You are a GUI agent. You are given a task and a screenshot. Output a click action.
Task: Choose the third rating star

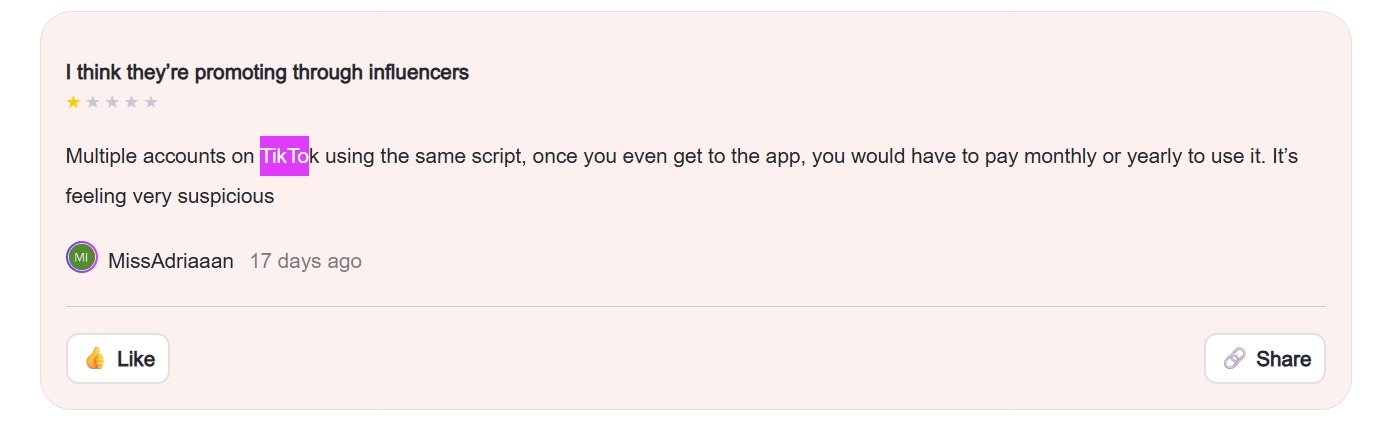click(112, 102)
